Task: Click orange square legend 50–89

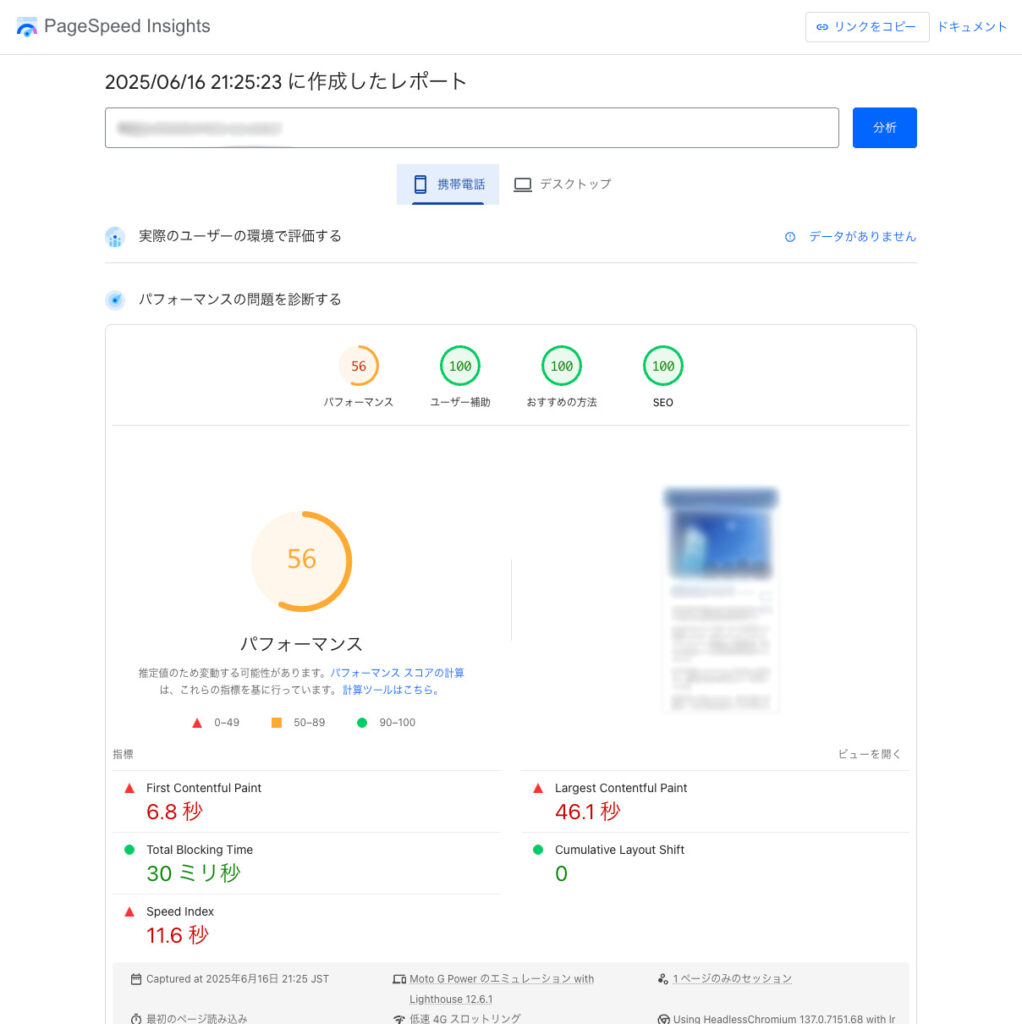Action: 276,722
